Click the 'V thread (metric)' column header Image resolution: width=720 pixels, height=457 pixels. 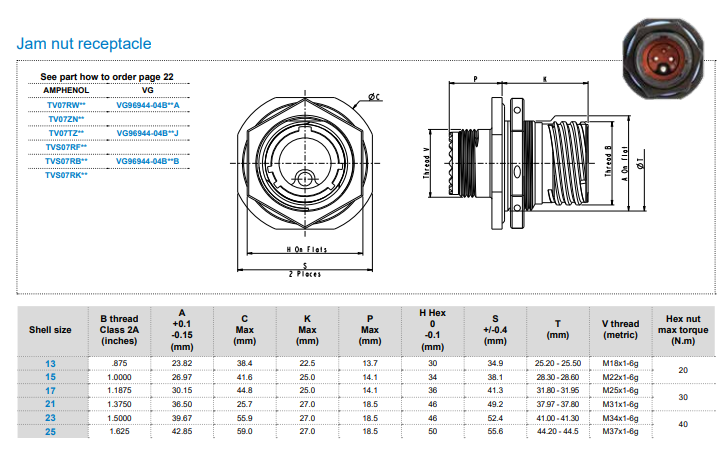[620, 329]
